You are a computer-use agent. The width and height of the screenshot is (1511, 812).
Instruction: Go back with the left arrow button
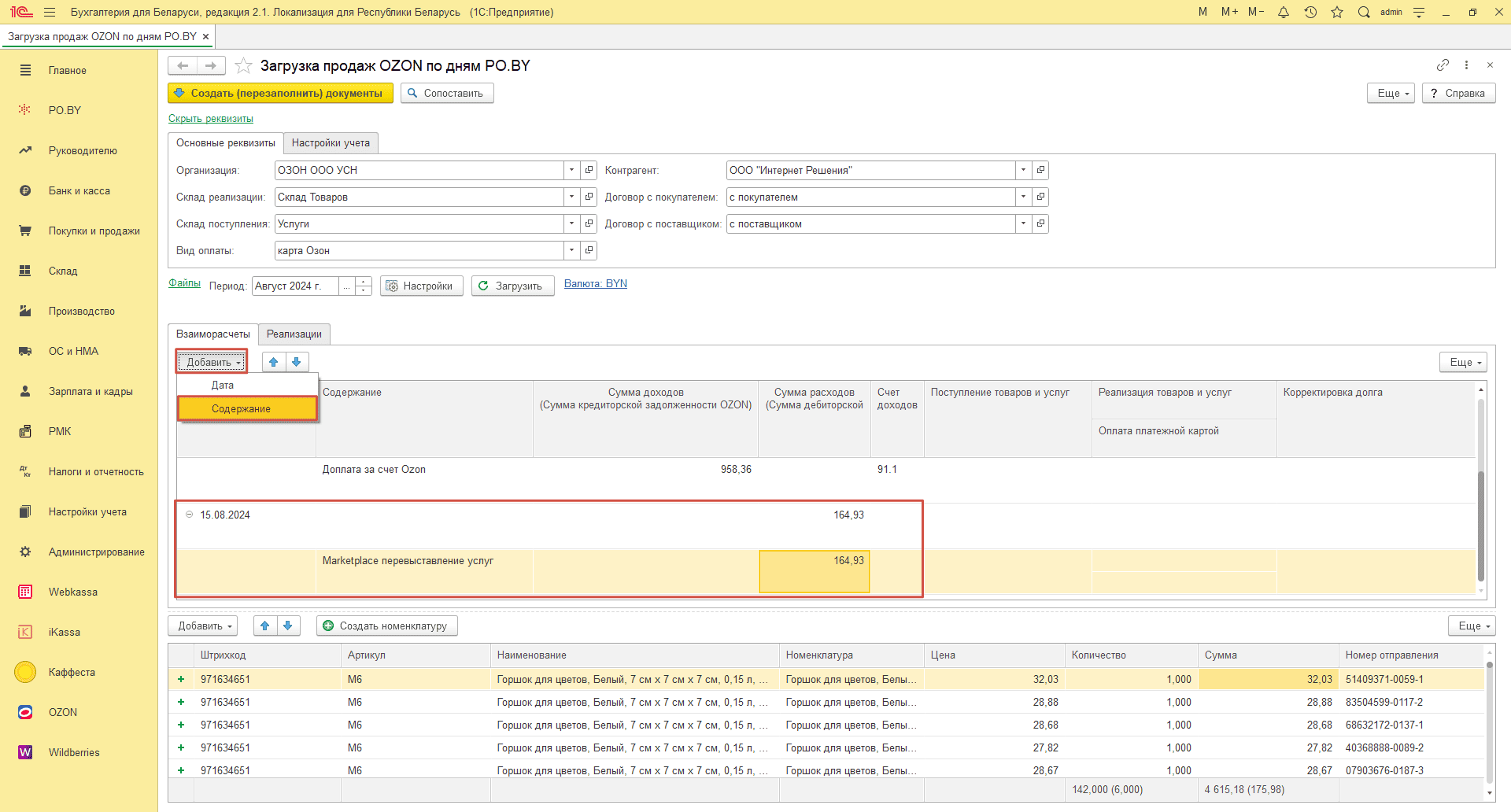[x=183, y=65]
